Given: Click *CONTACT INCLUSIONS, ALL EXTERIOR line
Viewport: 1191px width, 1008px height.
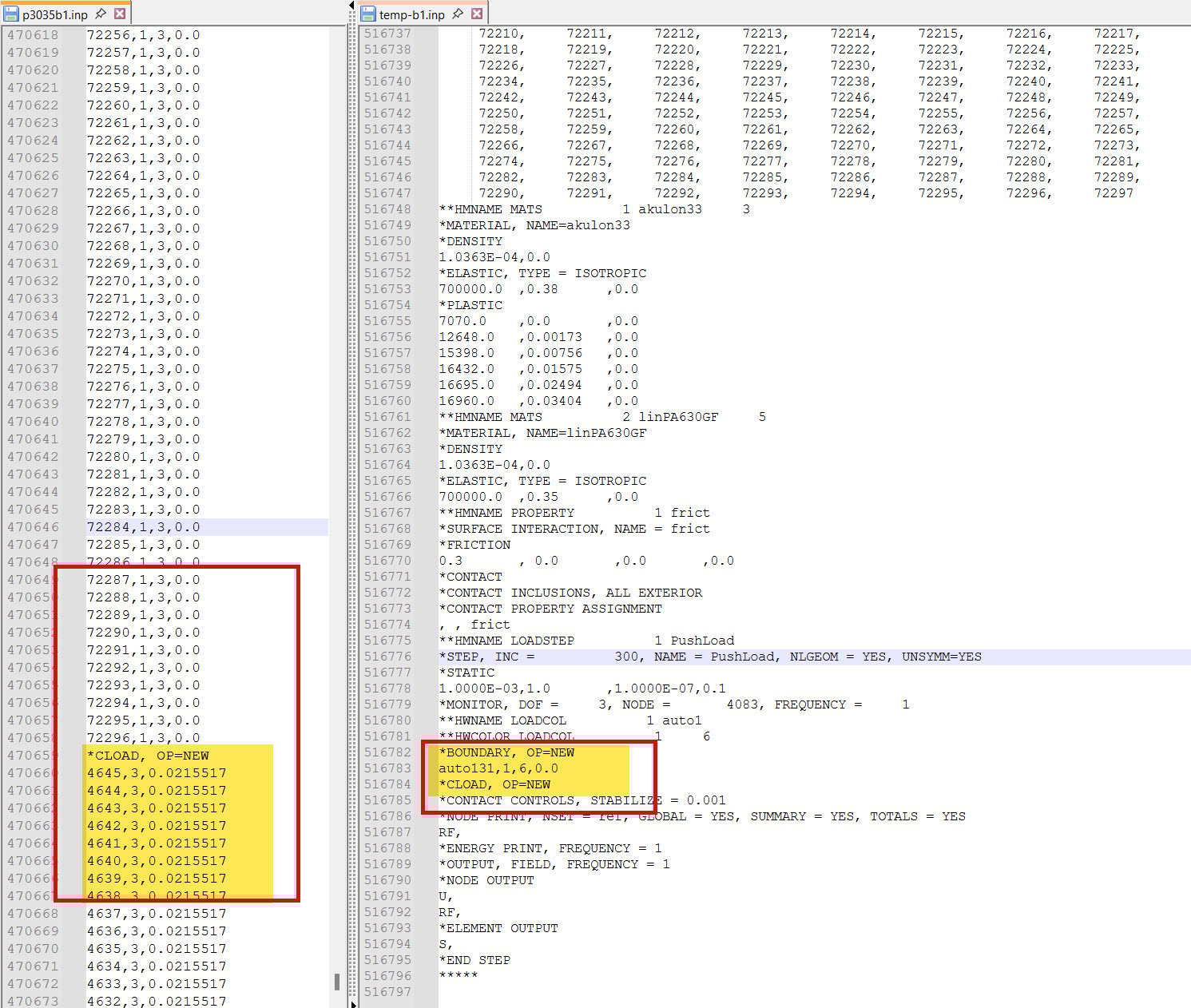Looking at the screenshot, I should [570, 593].
